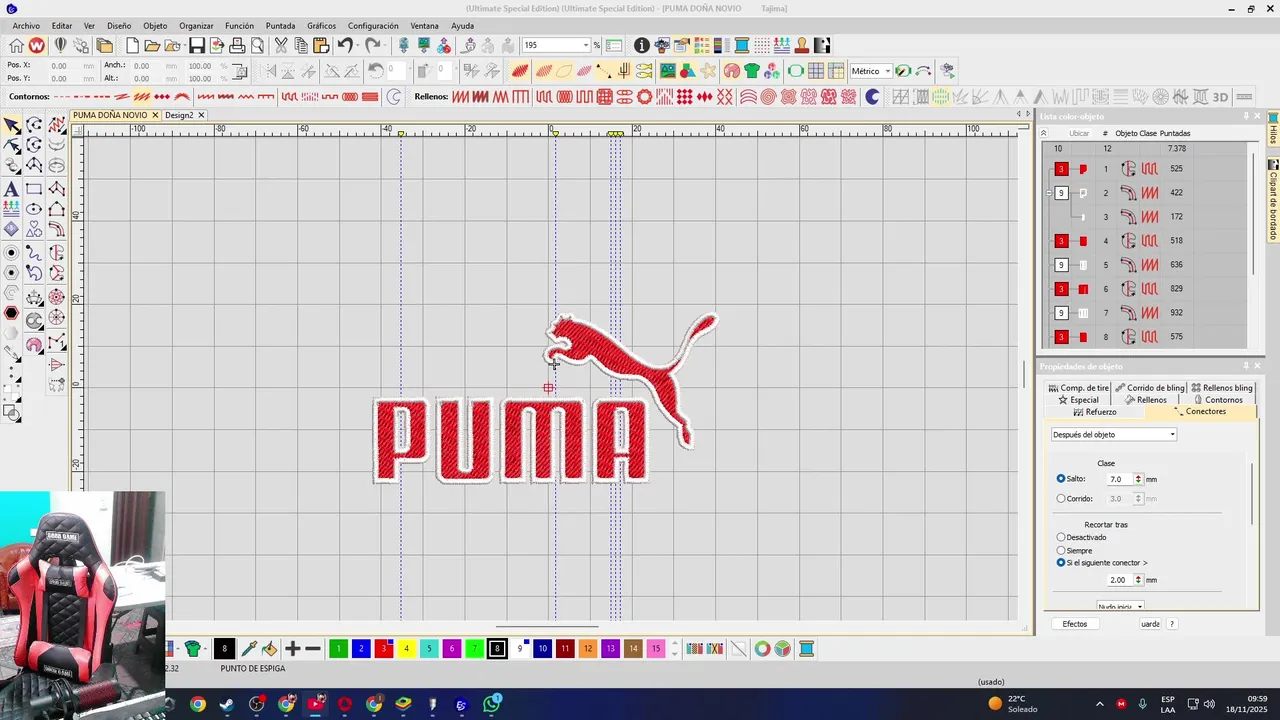Open the Configuración menu
This screenshot has height=720, width=1280.
tap(373, 26)
